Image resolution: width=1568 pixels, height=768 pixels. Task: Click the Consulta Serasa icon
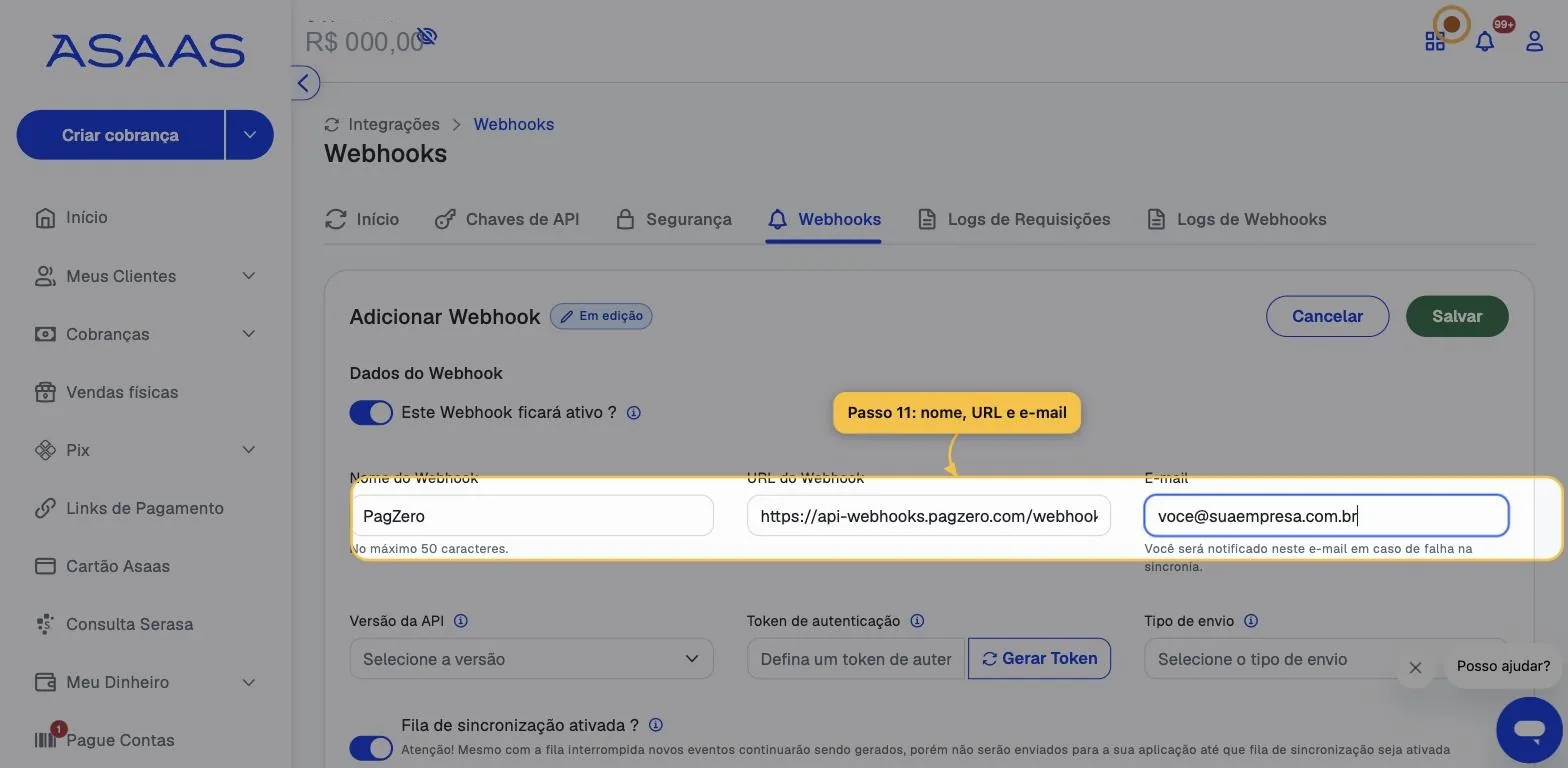point(45,624)
